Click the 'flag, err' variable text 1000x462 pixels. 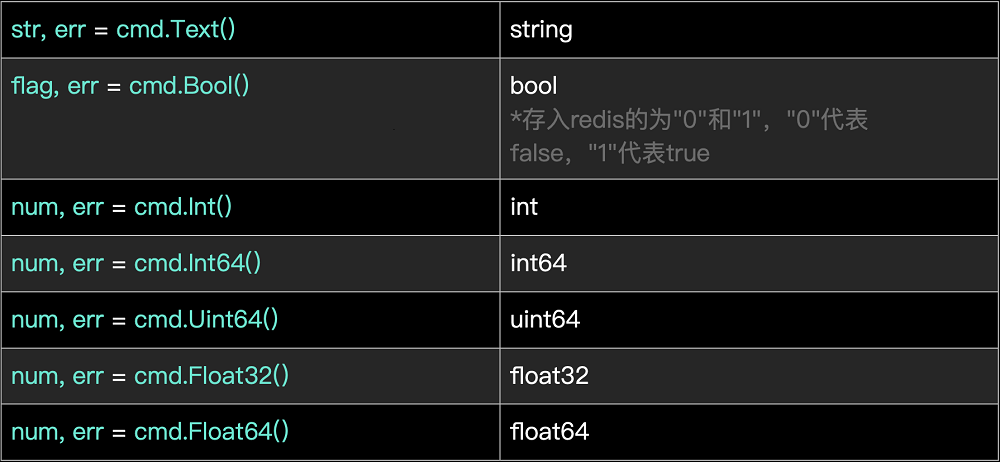(54, 87)
